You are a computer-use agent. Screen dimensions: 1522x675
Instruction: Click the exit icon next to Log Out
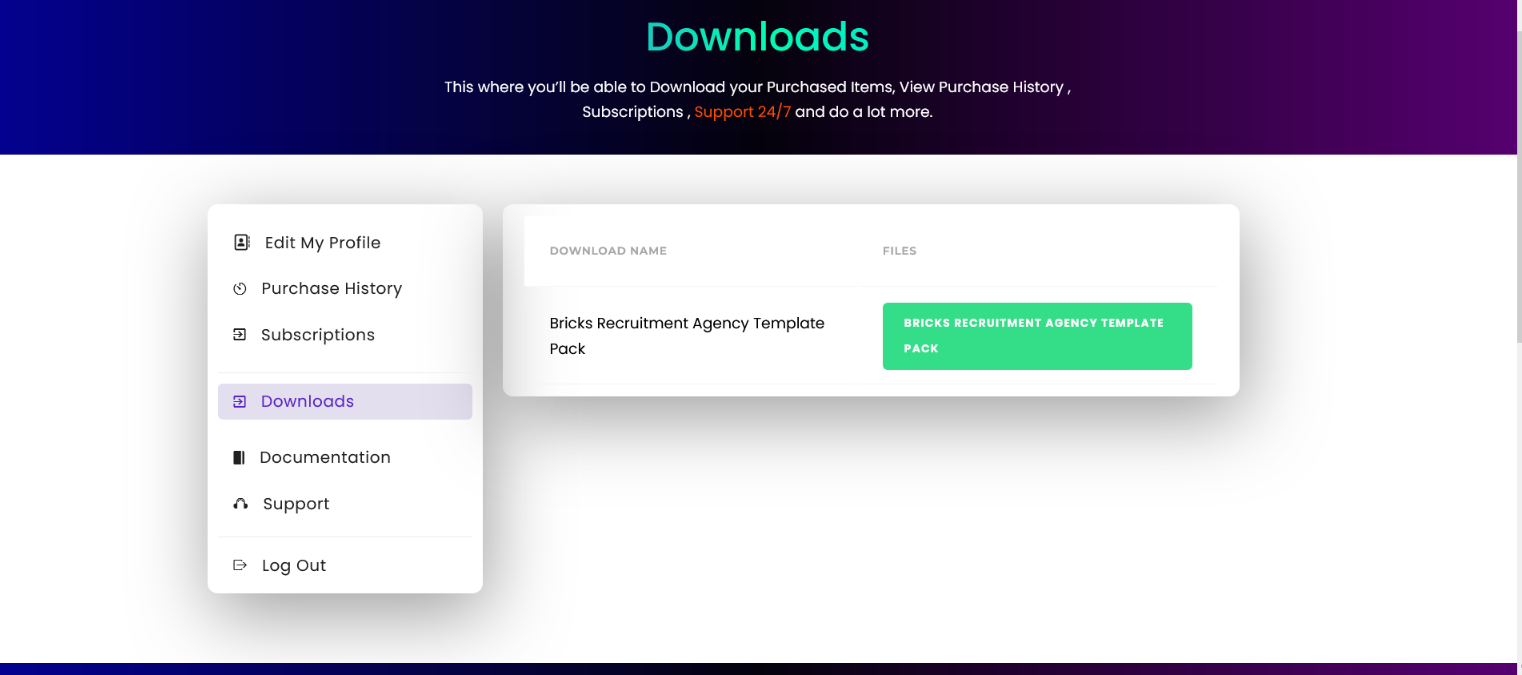tap(240, 565)
